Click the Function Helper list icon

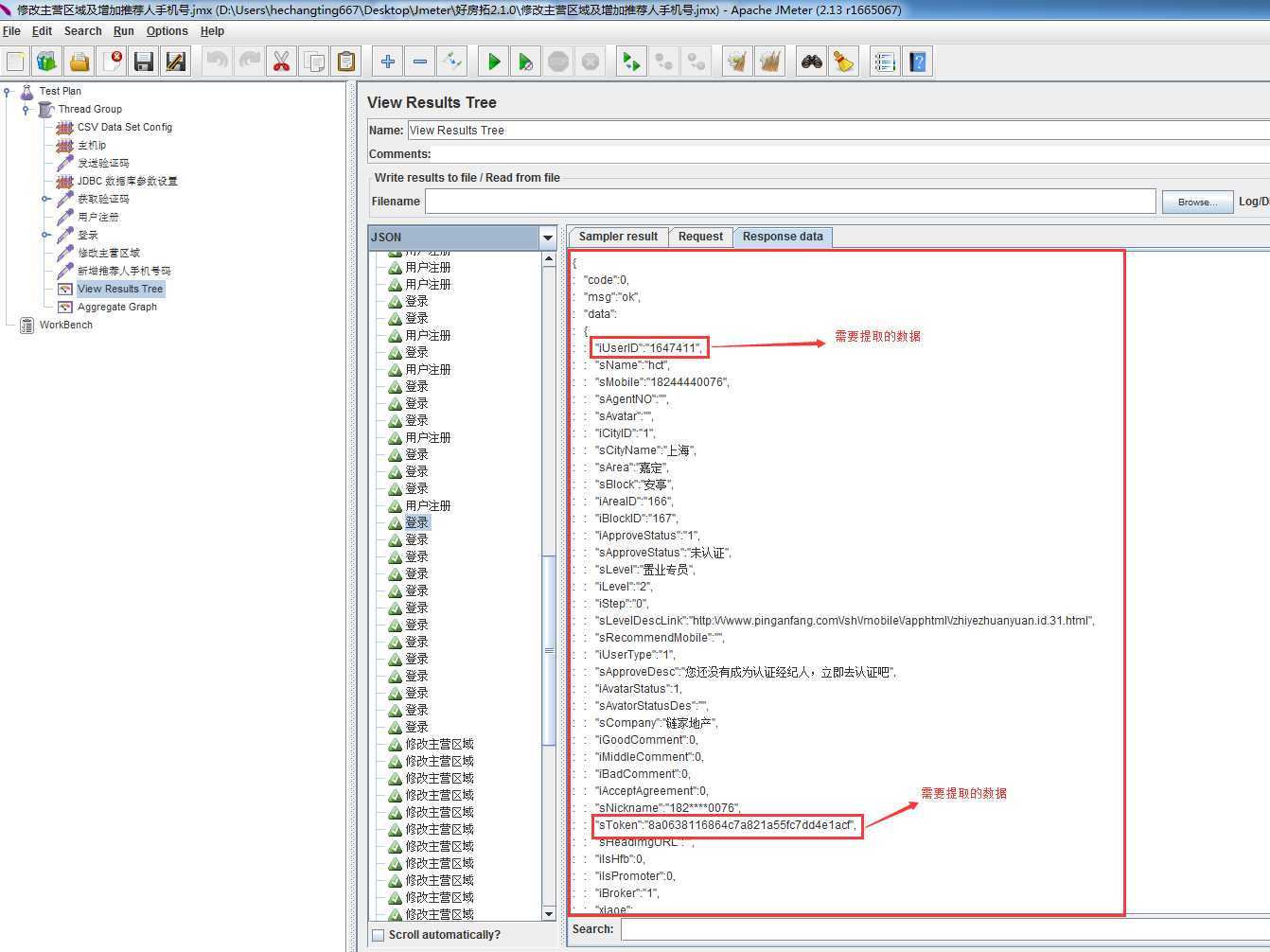pyautogui.click(x=885, y=62)
